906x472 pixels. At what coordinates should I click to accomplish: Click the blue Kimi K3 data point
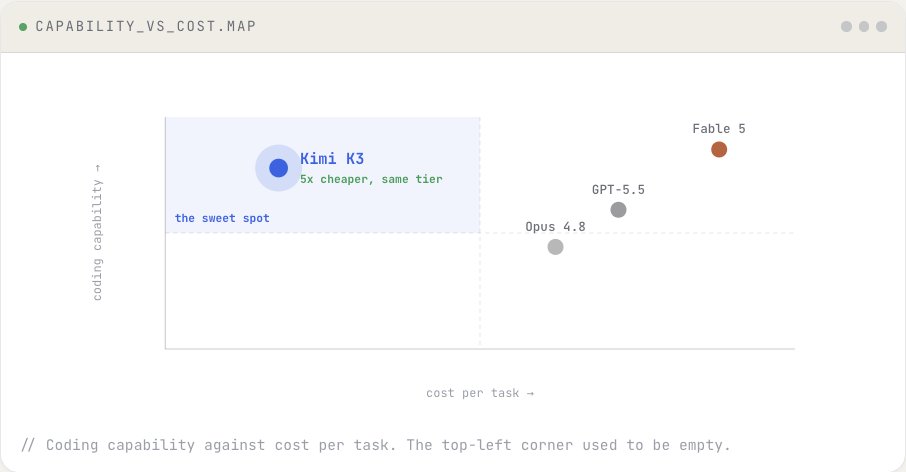(279, 168)
